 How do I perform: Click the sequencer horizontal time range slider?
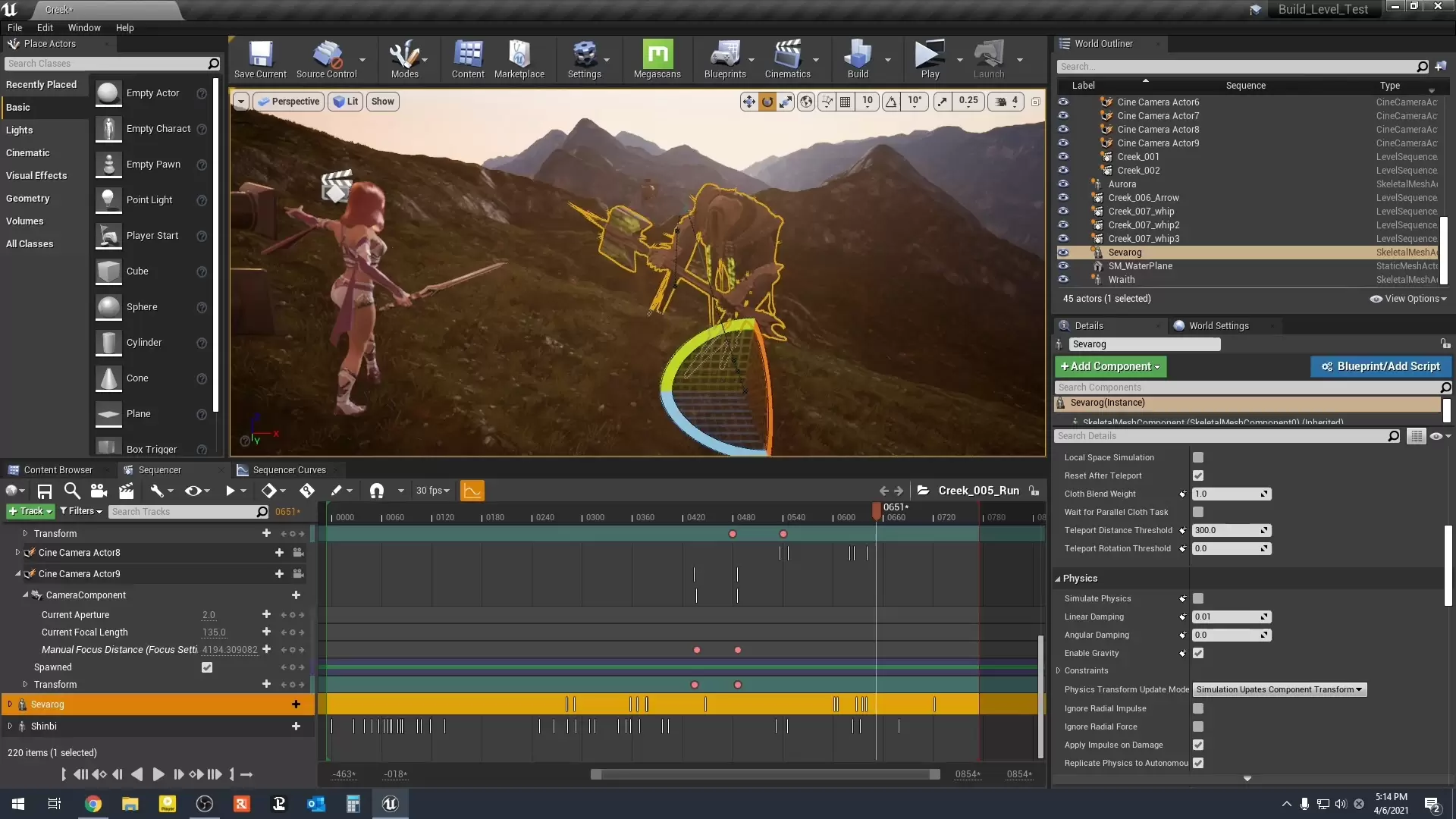[x=766, y=774]
